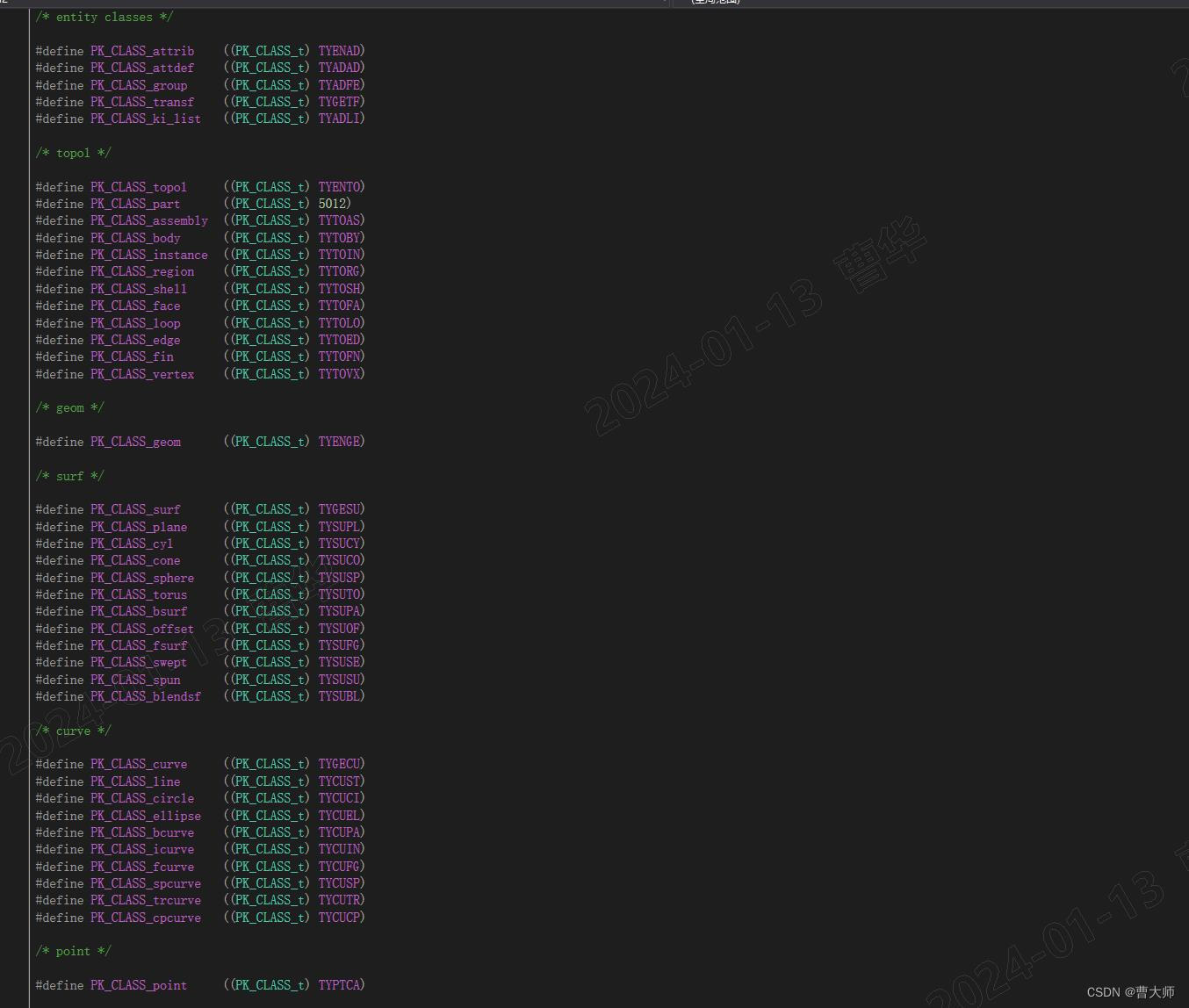1189x1008 pixels.
Task: Select the PK_CLASS_surf macro name
Action: tap(135, 509)
